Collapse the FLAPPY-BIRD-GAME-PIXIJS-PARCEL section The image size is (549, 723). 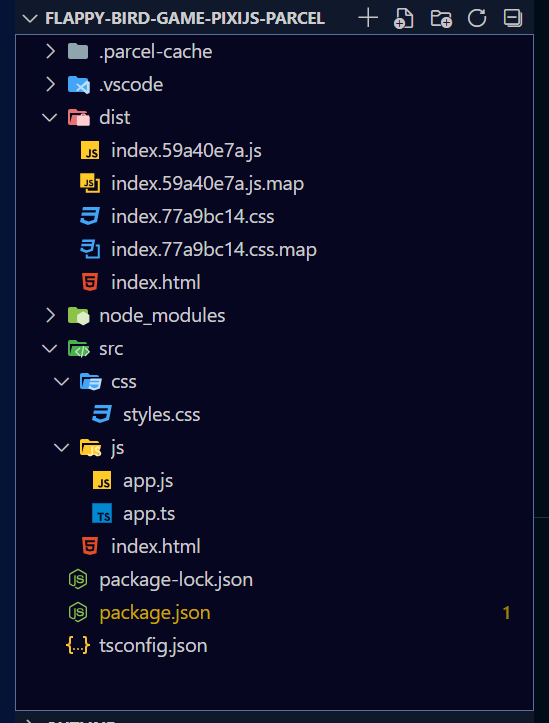click(x=30, y=19)
